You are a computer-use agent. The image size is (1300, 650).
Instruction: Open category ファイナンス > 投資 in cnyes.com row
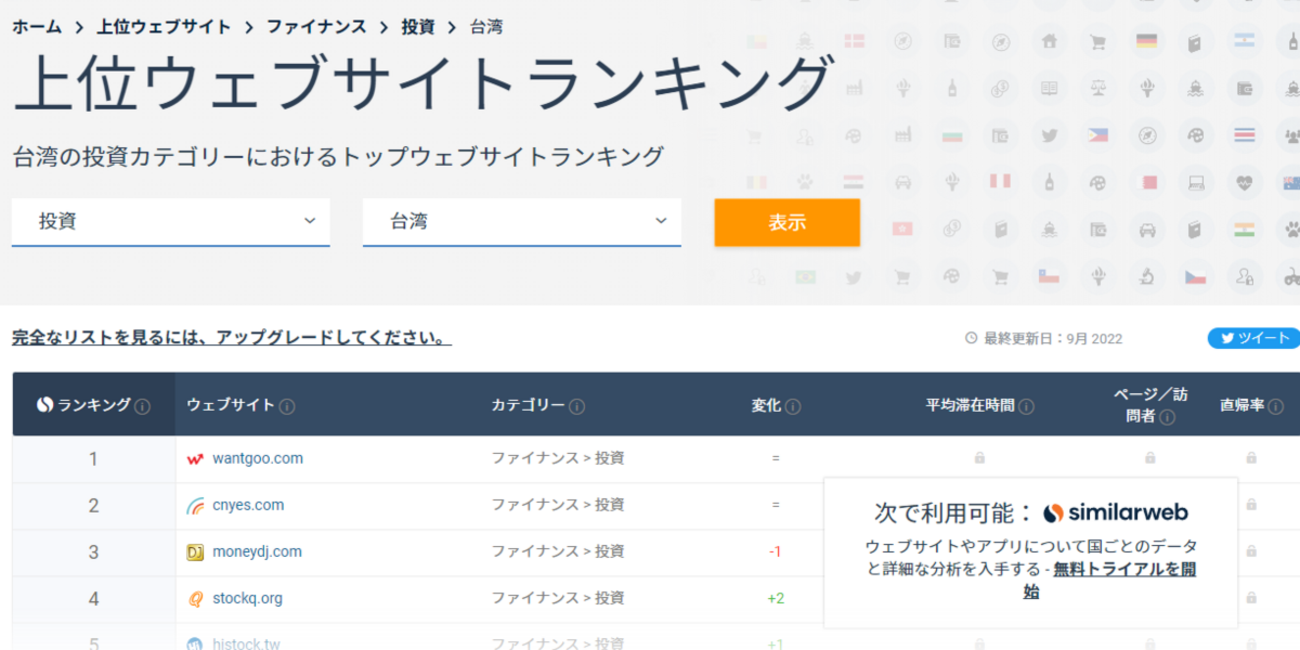tap(557, 506)
